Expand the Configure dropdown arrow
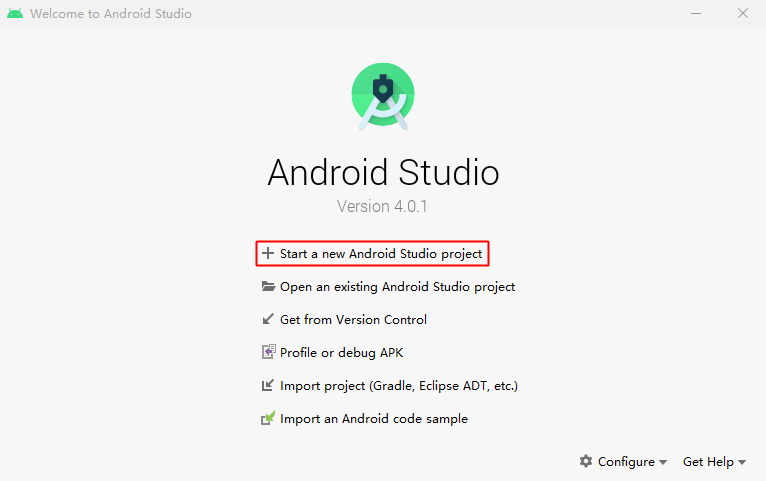The image size is (766, 481). coord(662,462)
